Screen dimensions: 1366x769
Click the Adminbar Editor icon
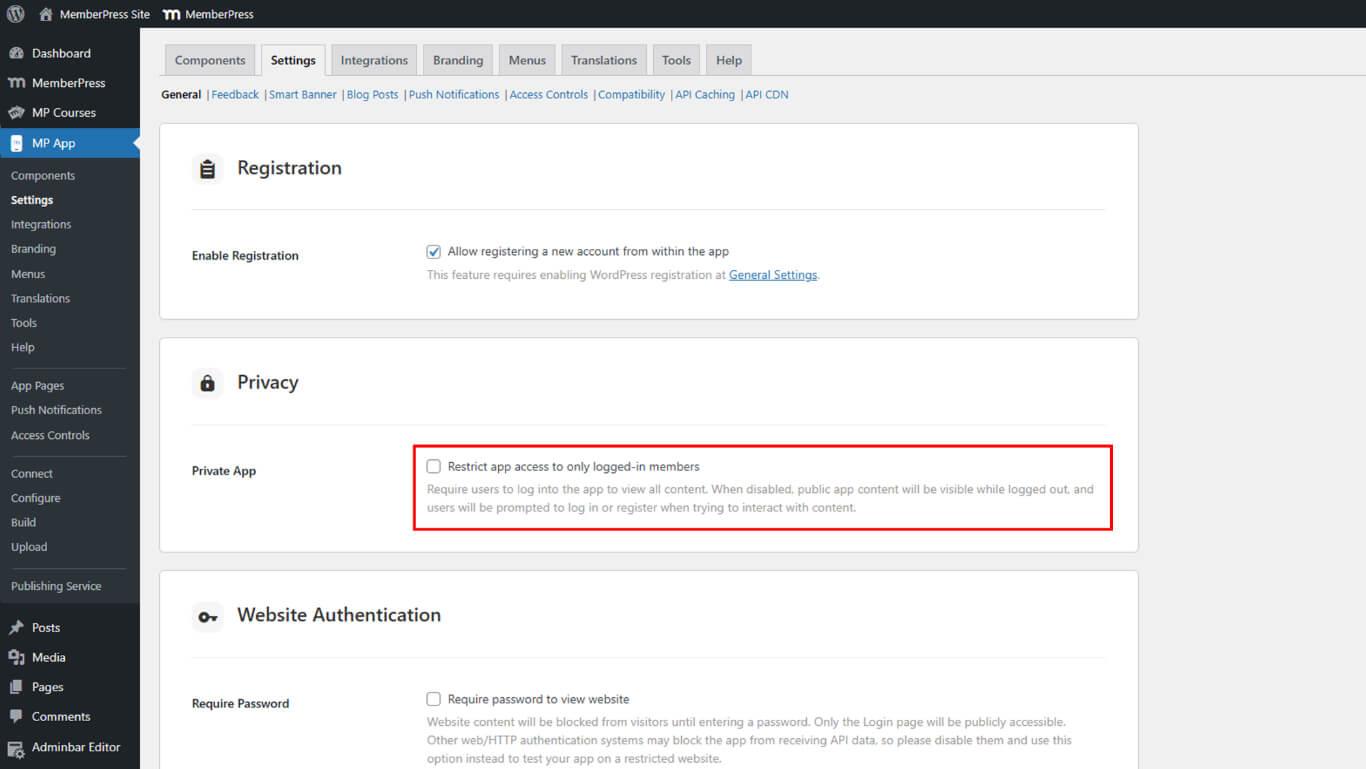coord(16,748)
